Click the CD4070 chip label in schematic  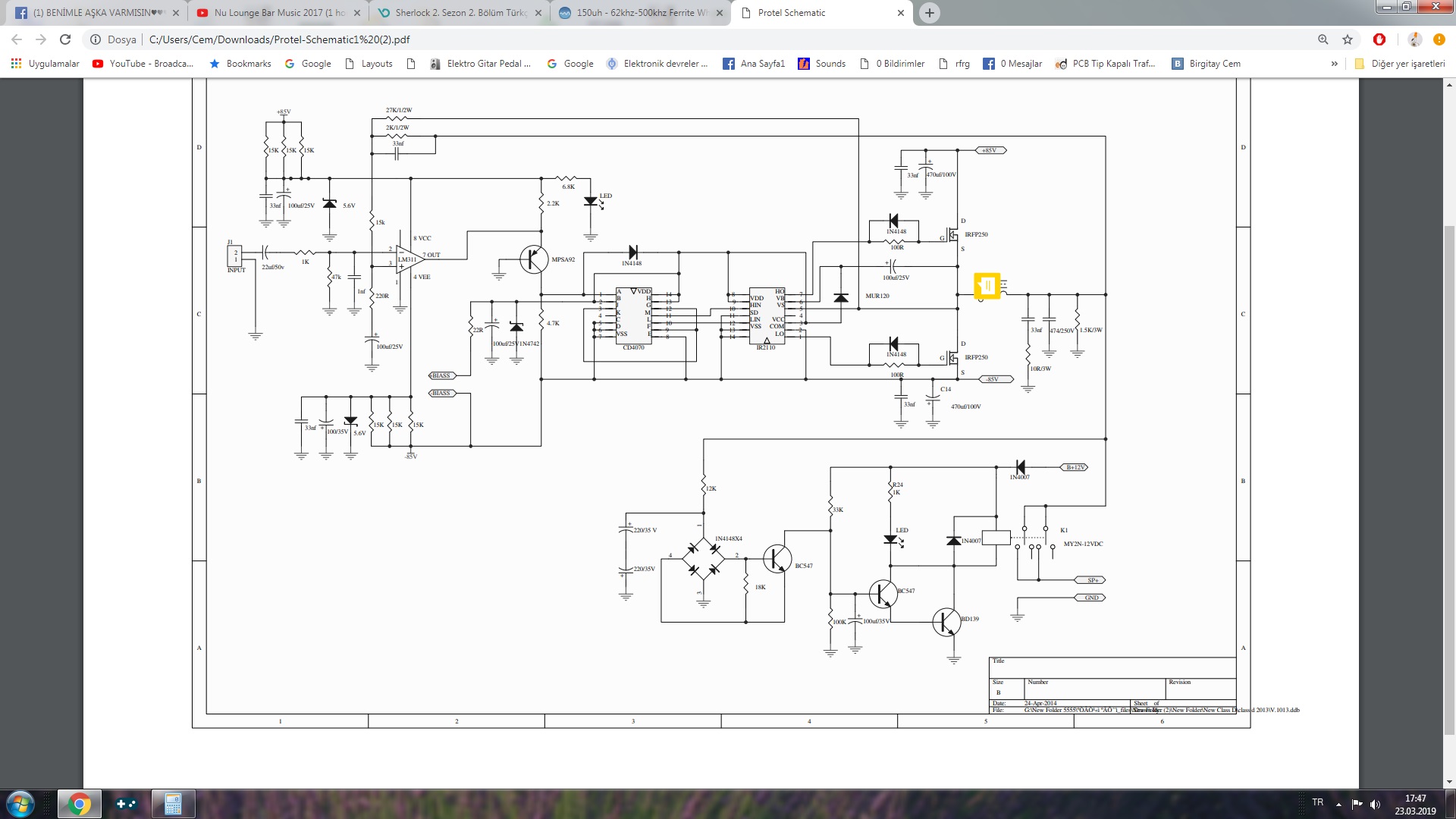[633, 347]
